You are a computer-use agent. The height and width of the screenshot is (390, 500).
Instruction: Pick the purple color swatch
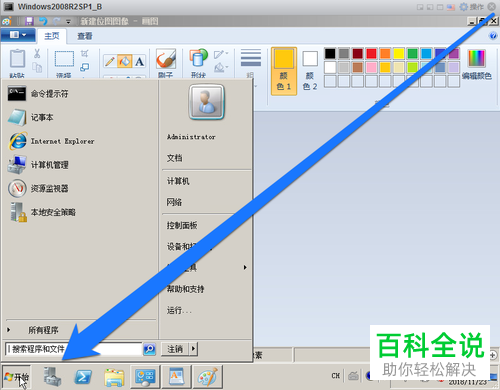[x=454, y=53]
